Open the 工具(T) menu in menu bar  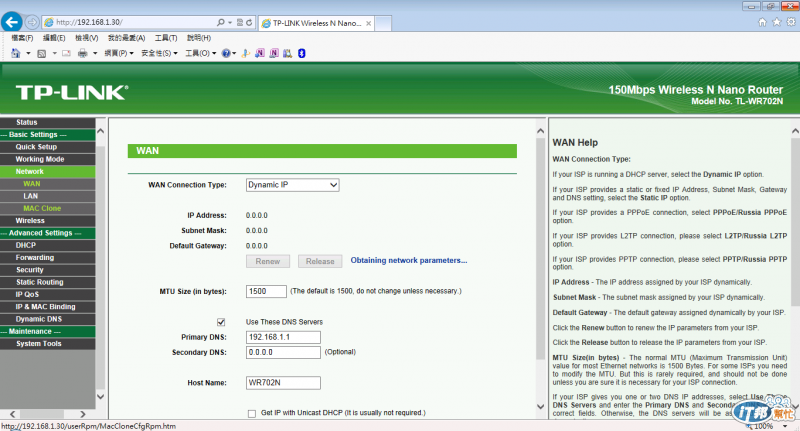coord(166,38)
